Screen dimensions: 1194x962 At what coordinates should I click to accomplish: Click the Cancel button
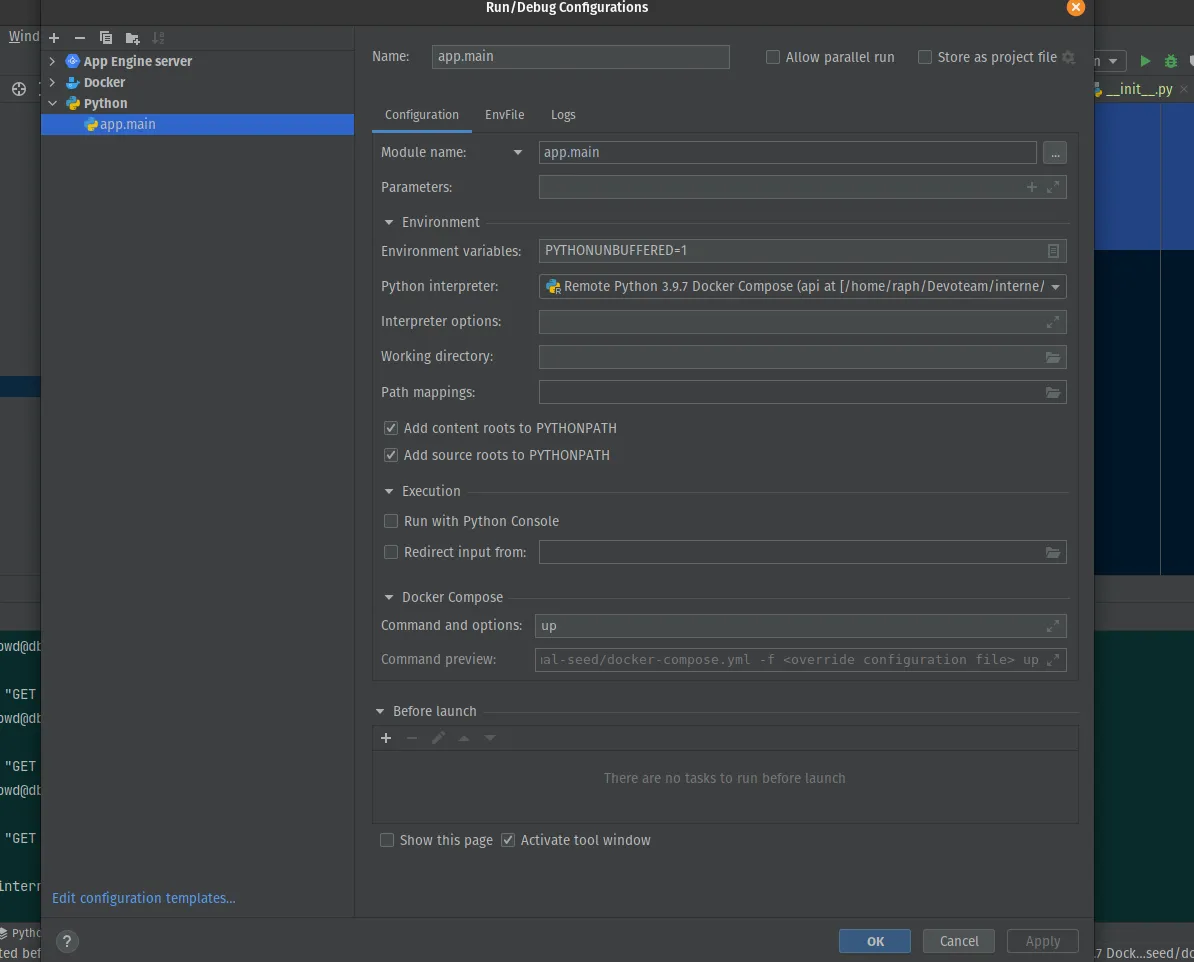[x=959, y=941]
